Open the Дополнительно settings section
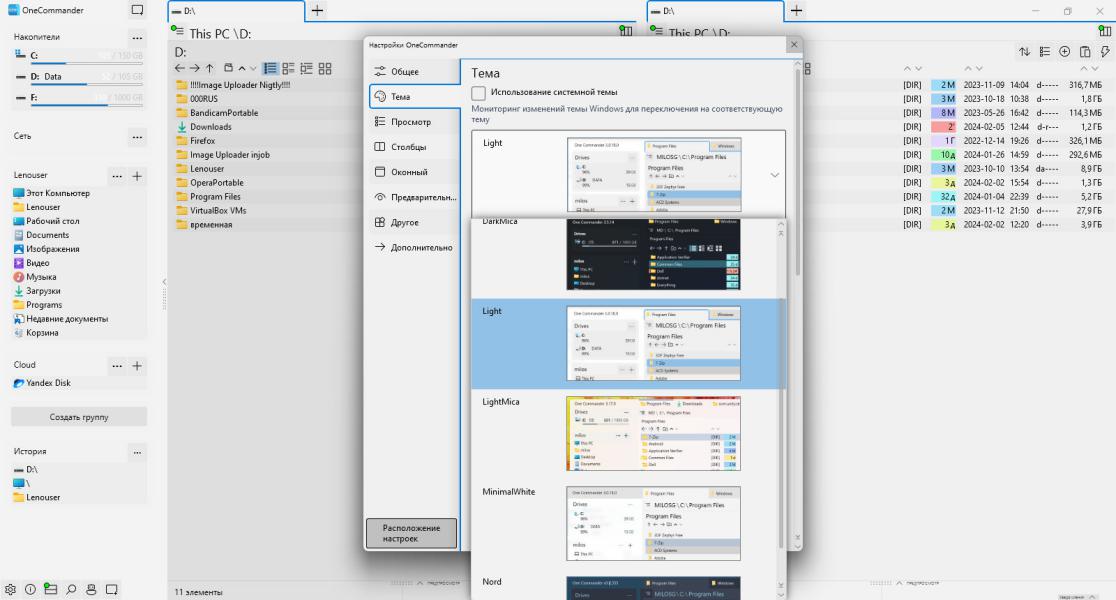This screenshot has width=1116, height=600. (x=414, y=248)
